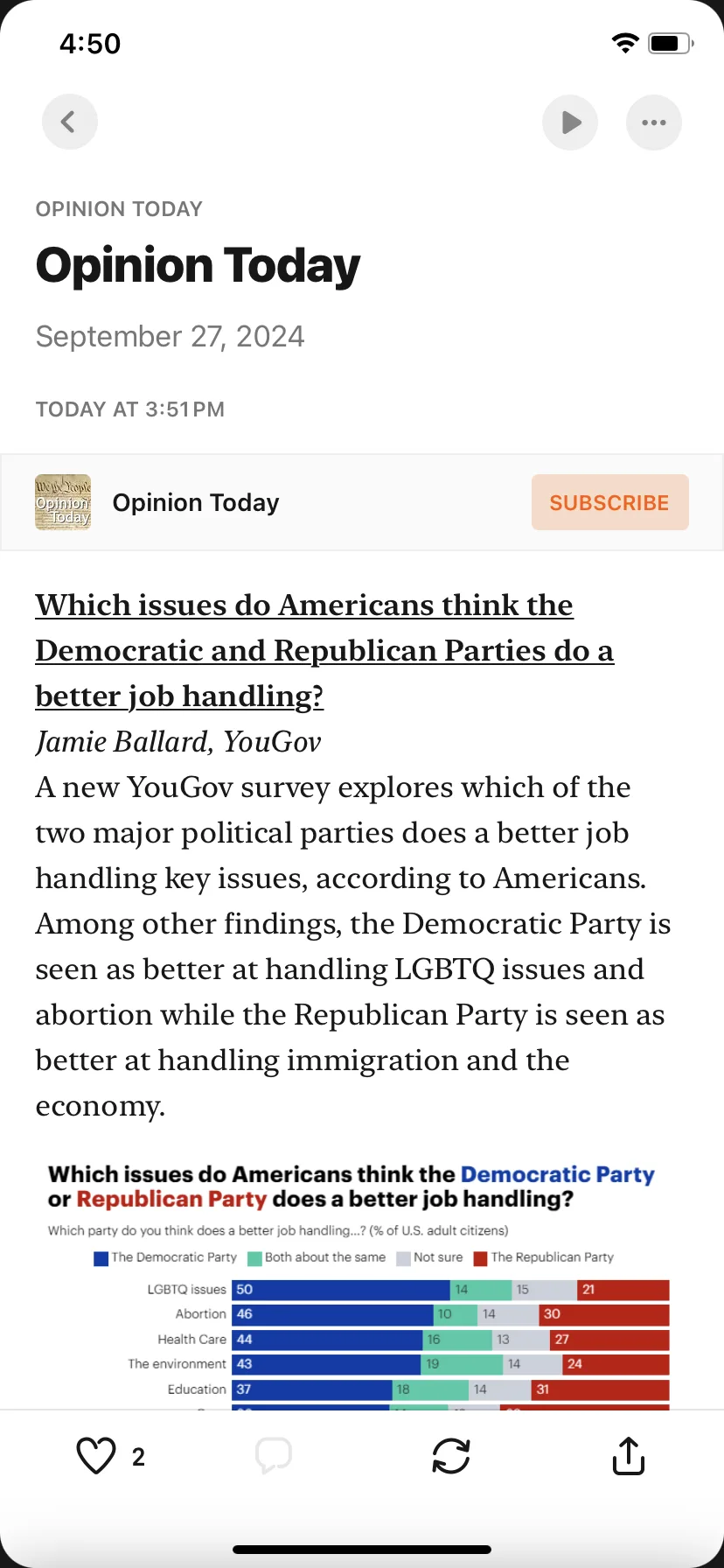The width and height of the screenshot is (724, 1568).
Task: Open the party issues chart image
Action: point(359,1283)
